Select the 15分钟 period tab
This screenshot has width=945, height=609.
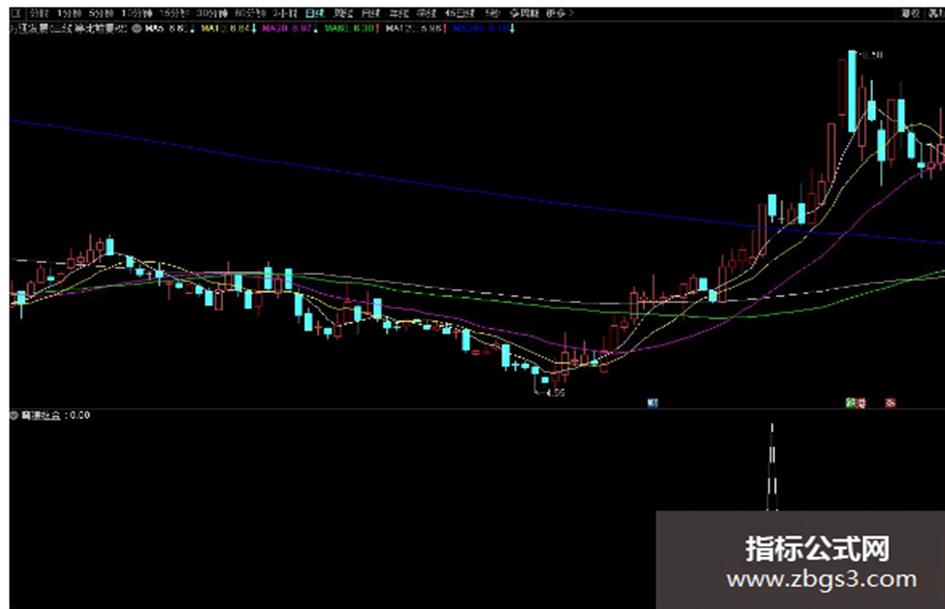point(174,13)
